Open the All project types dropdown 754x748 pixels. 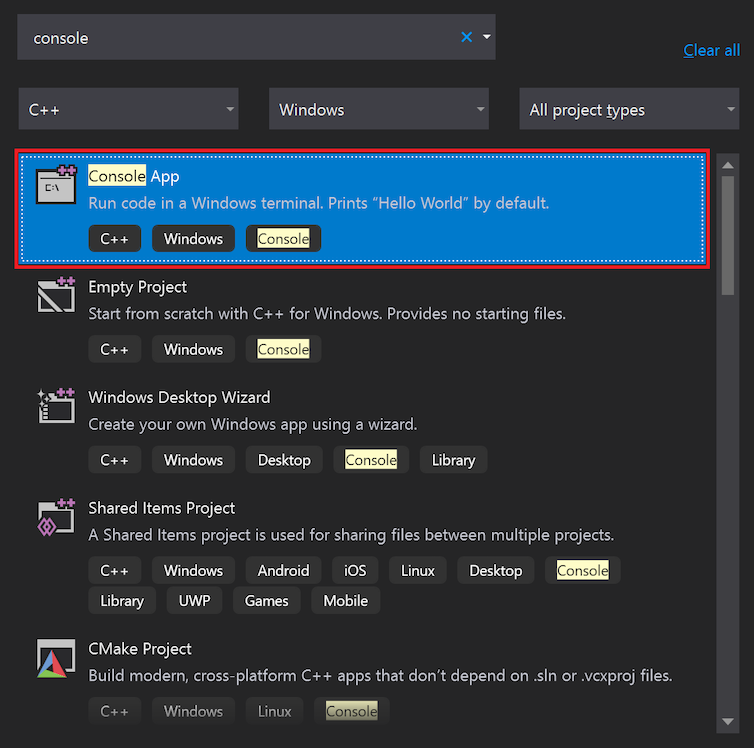[629, 109]
